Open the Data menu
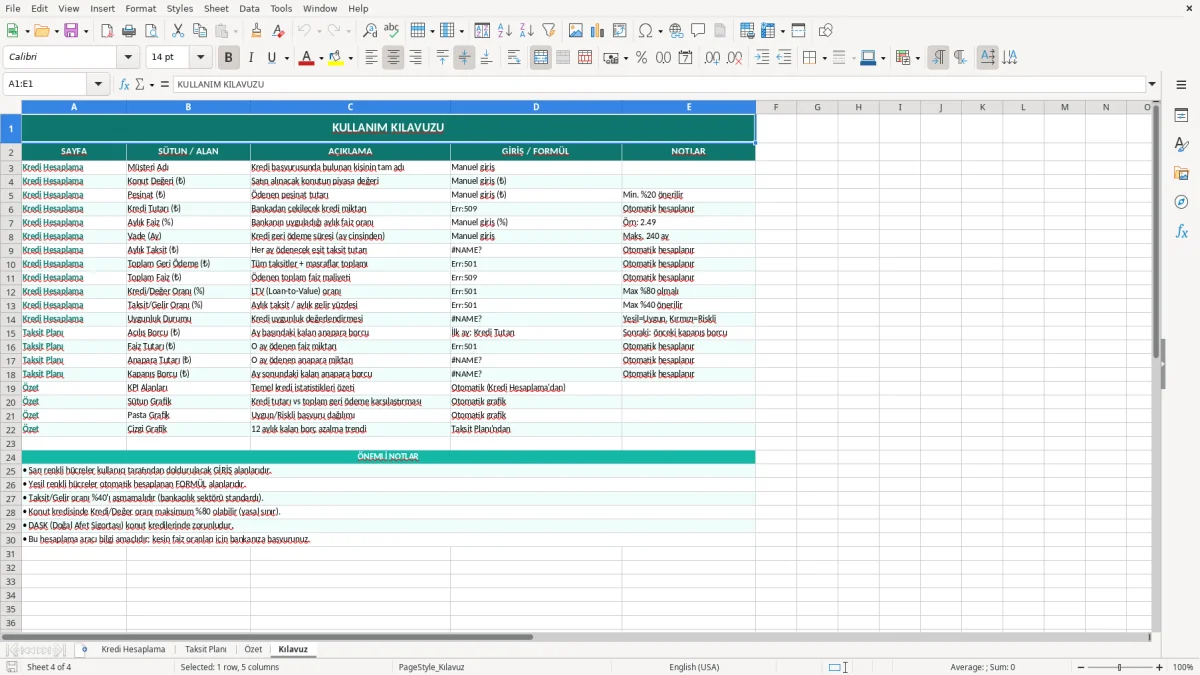 (249, 8)
